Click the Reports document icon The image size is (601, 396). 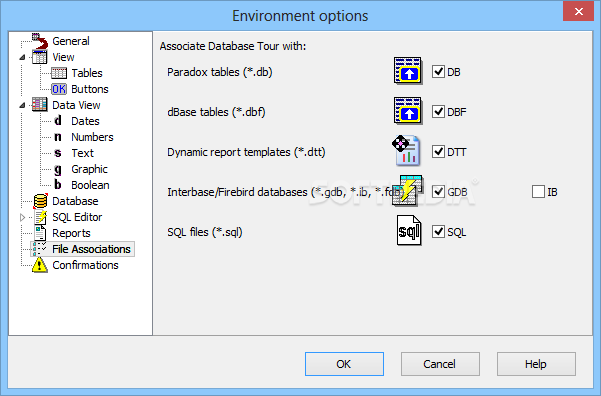(x=40, y=233)
